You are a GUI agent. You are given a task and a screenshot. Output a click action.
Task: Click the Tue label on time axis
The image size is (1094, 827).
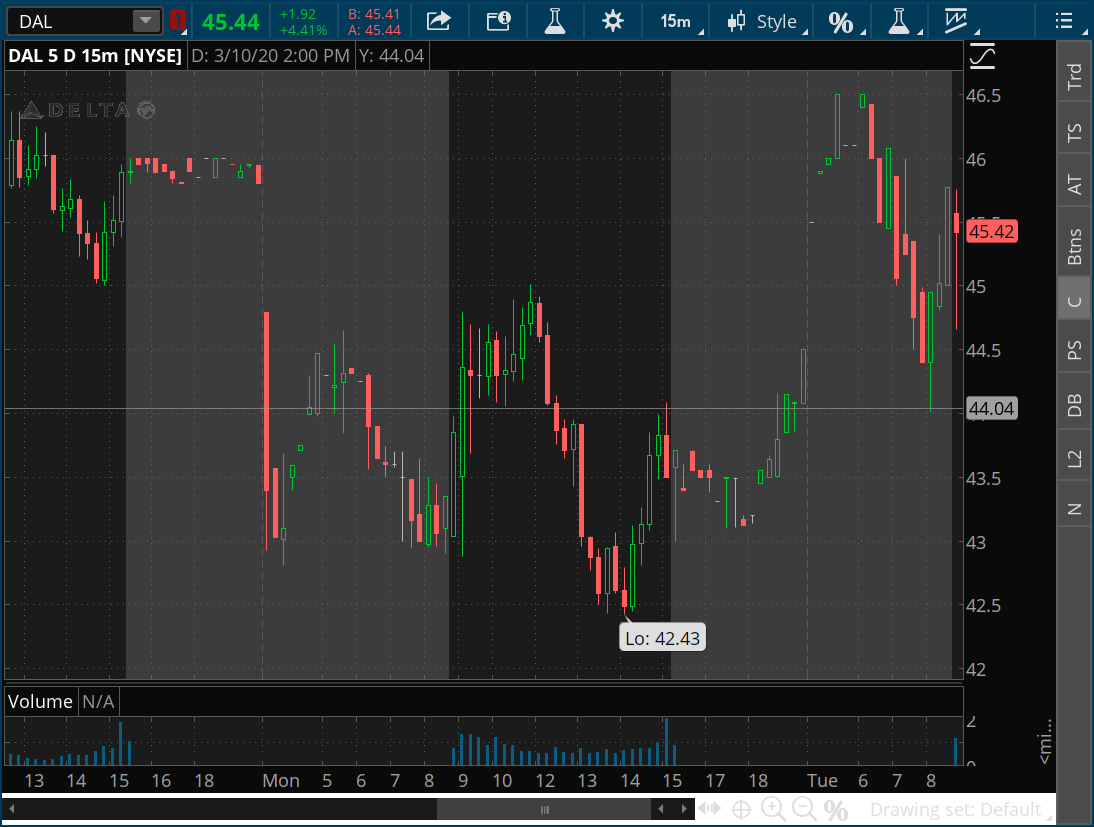(822, 780)
